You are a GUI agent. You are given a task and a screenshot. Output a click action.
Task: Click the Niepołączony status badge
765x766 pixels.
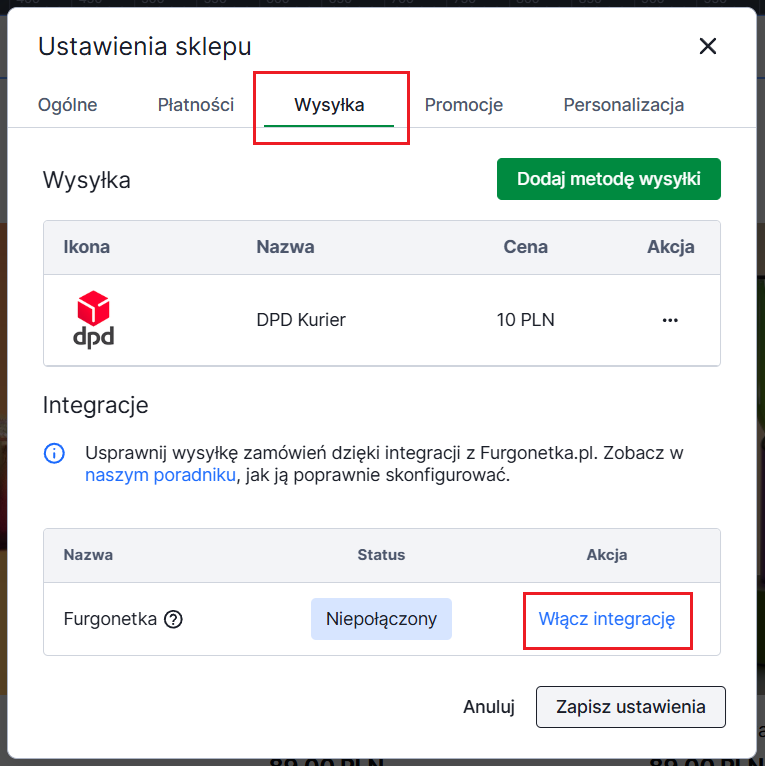click(x=381, y=619)
